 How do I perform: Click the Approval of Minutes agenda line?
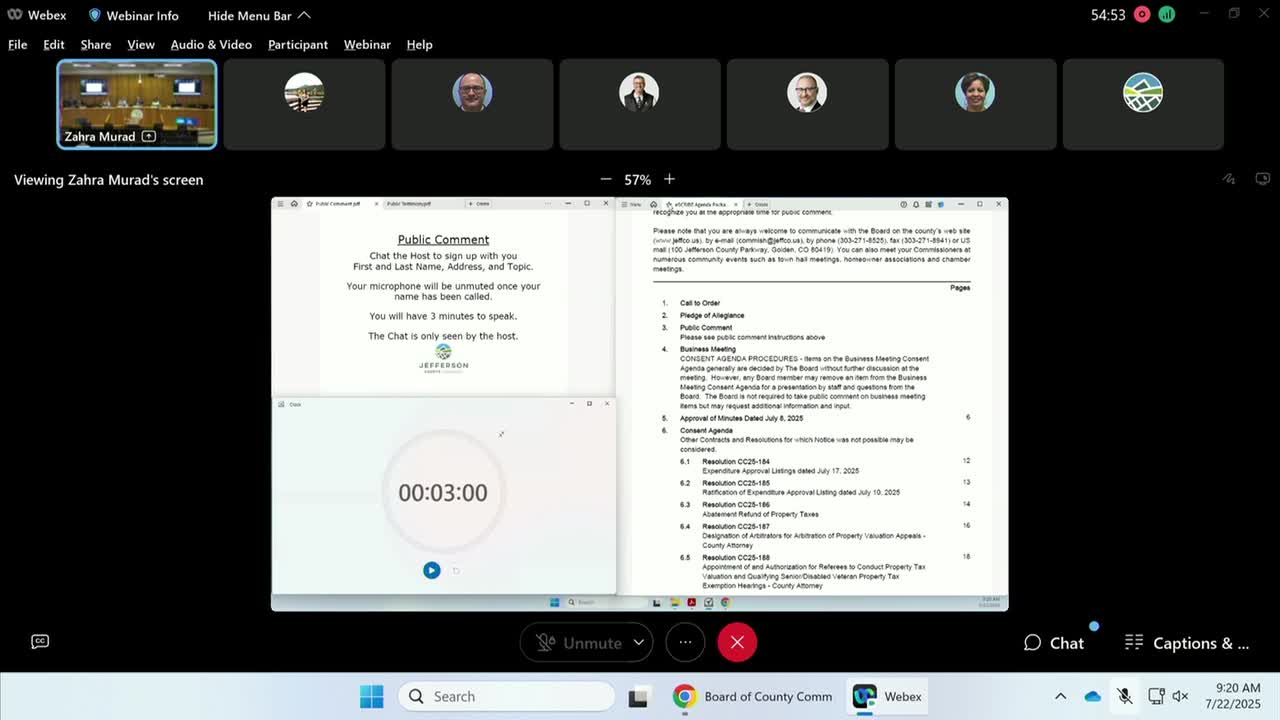click(x=741, y=418)
